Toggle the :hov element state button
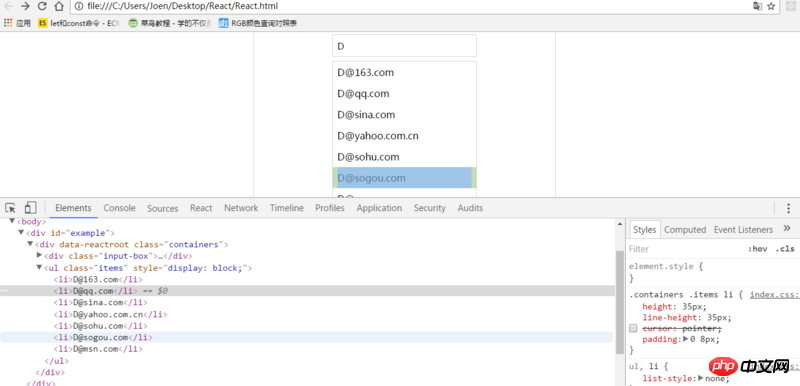 coord(758,249)
